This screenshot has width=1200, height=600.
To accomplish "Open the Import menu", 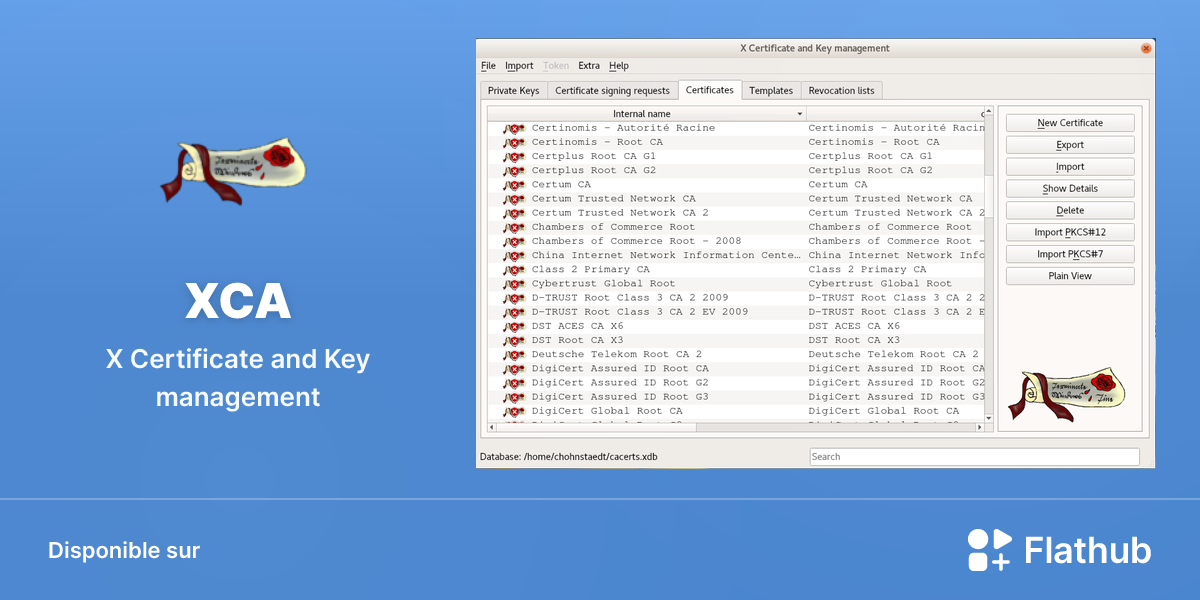I will [x=519, y=66].
